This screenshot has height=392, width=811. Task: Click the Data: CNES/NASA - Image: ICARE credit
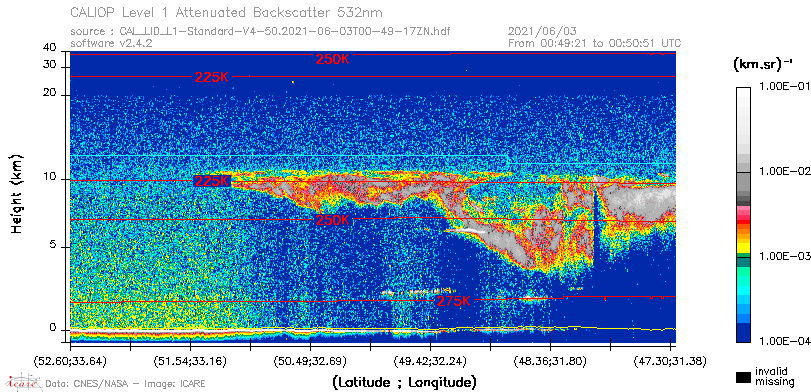(126, 384)
